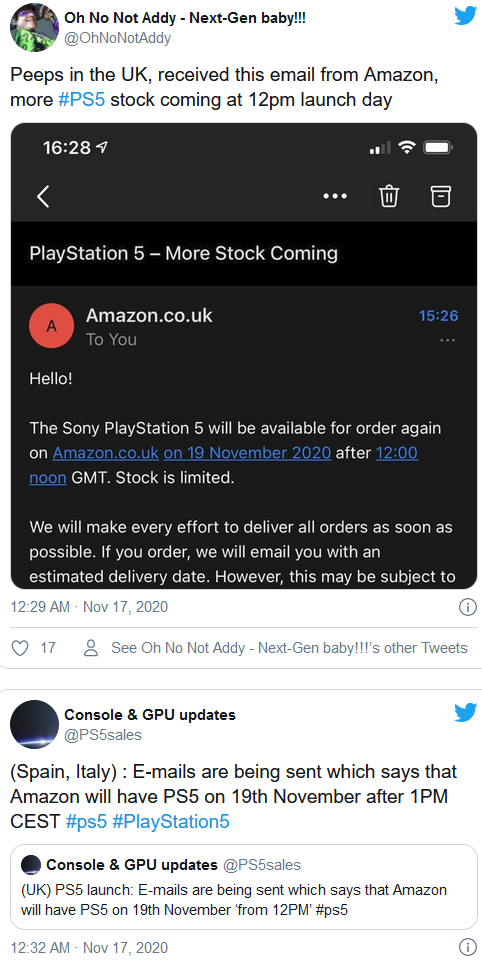This screenshot has height=960, width=482.
Task: See Oh No Not Addy's other Tweets
Action: click(276, 648)
